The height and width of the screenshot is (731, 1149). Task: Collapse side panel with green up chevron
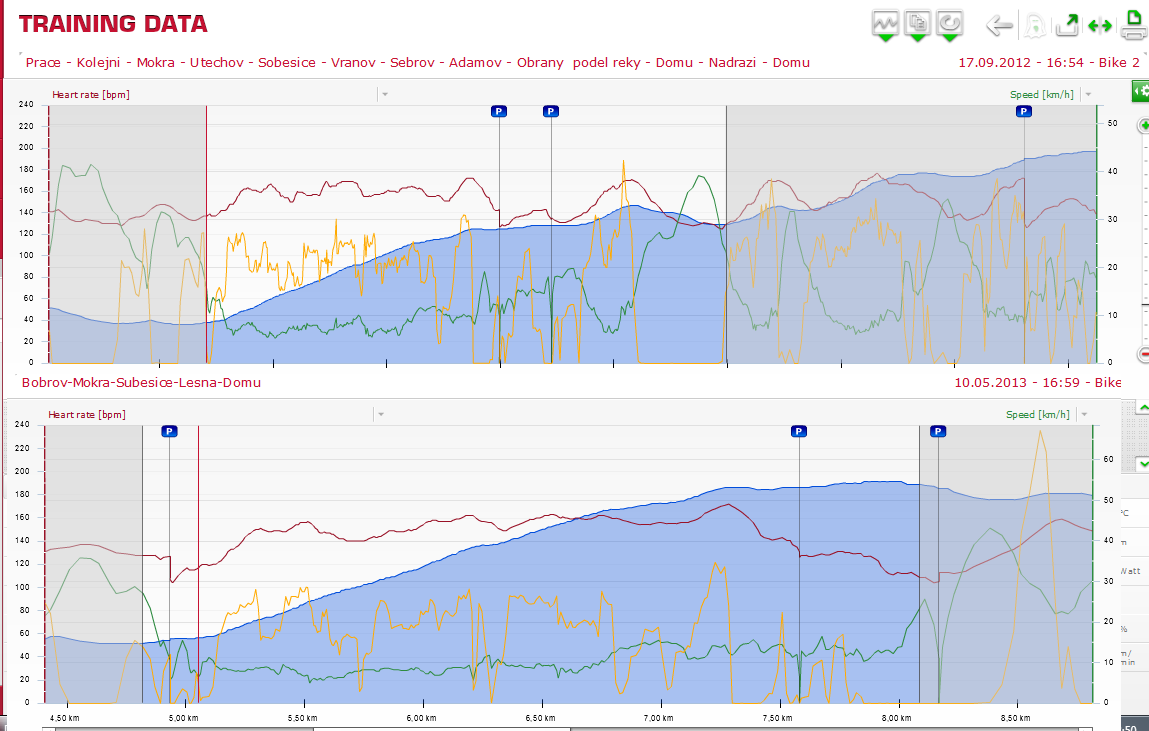coord(1142,407)
